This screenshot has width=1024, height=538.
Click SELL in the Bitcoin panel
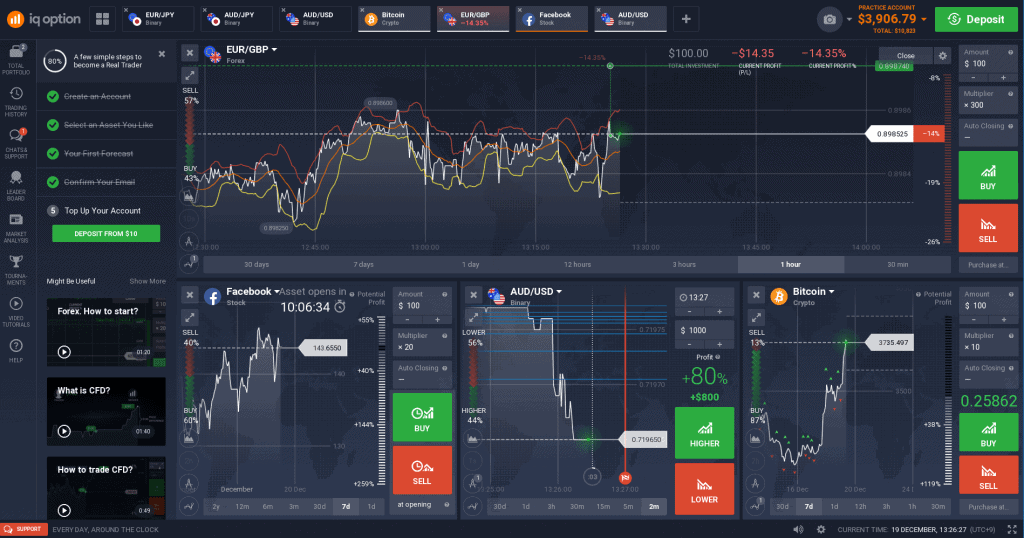pos(988,475)
